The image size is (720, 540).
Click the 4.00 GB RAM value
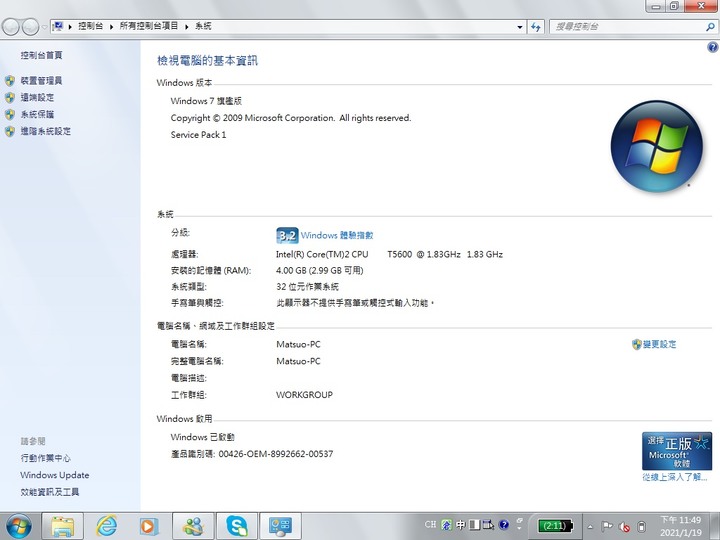click(320, 270)
